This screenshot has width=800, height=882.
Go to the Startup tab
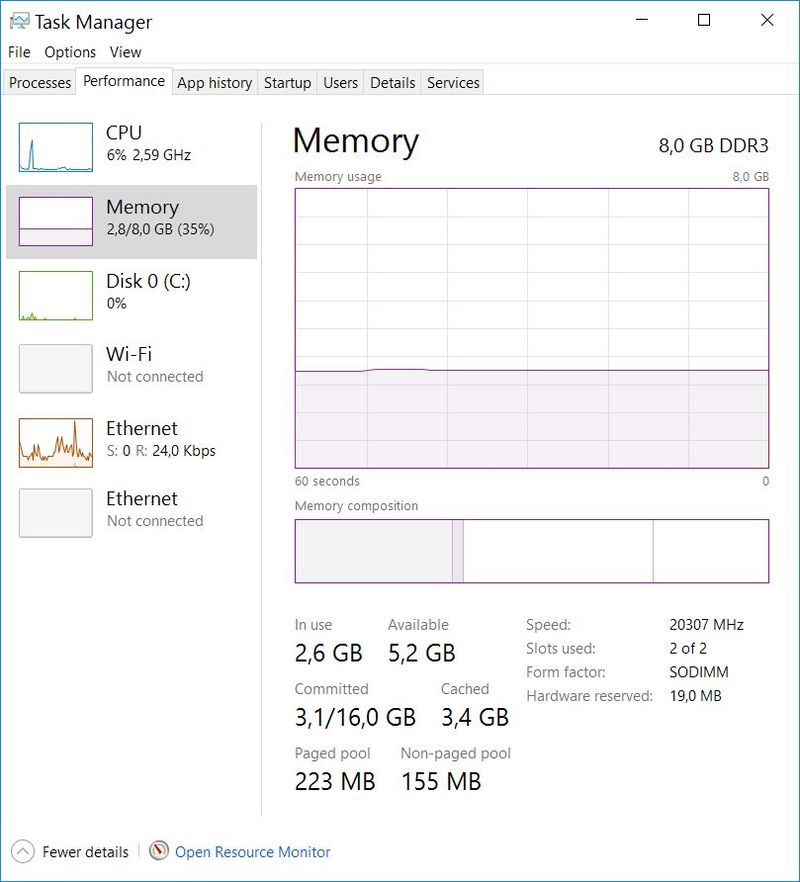tap(287, 83)
